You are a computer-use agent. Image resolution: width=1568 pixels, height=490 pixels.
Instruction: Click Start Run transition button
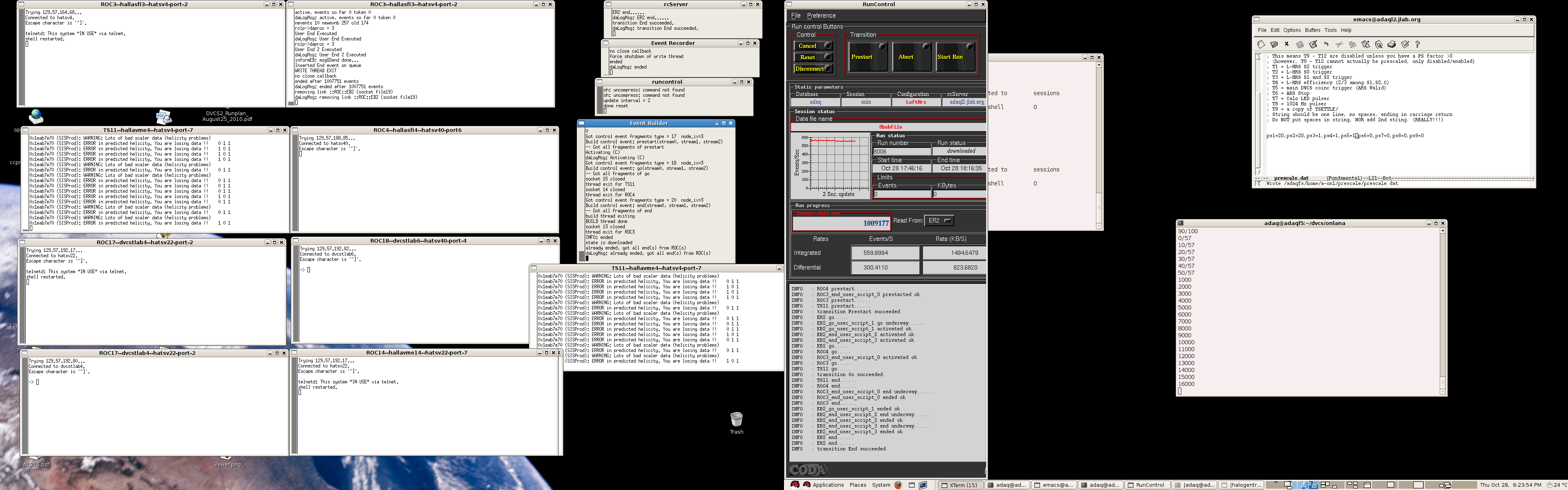point(955,57)
